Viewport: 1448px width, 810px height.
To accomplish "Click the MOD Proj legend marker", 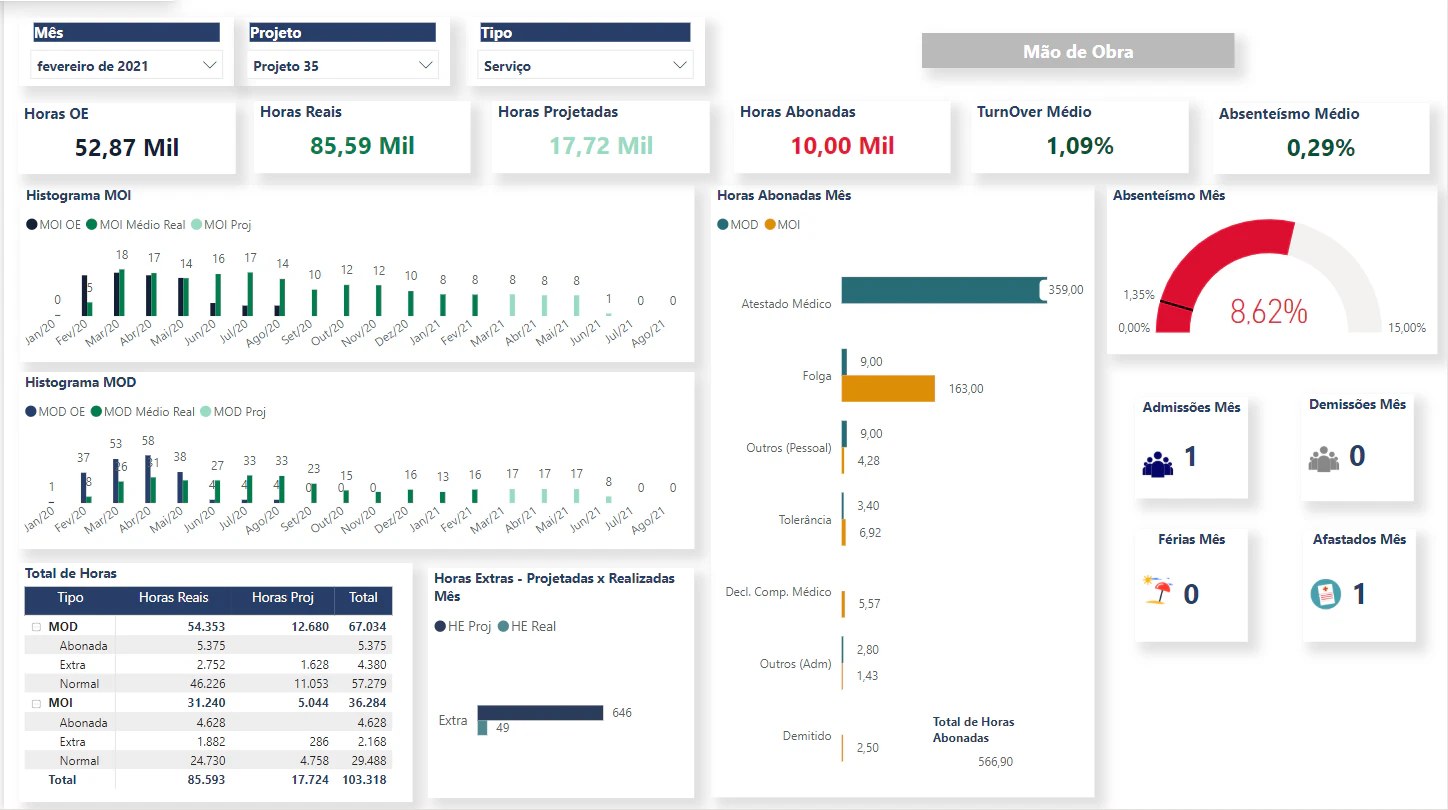I will [x=206, y=412].
